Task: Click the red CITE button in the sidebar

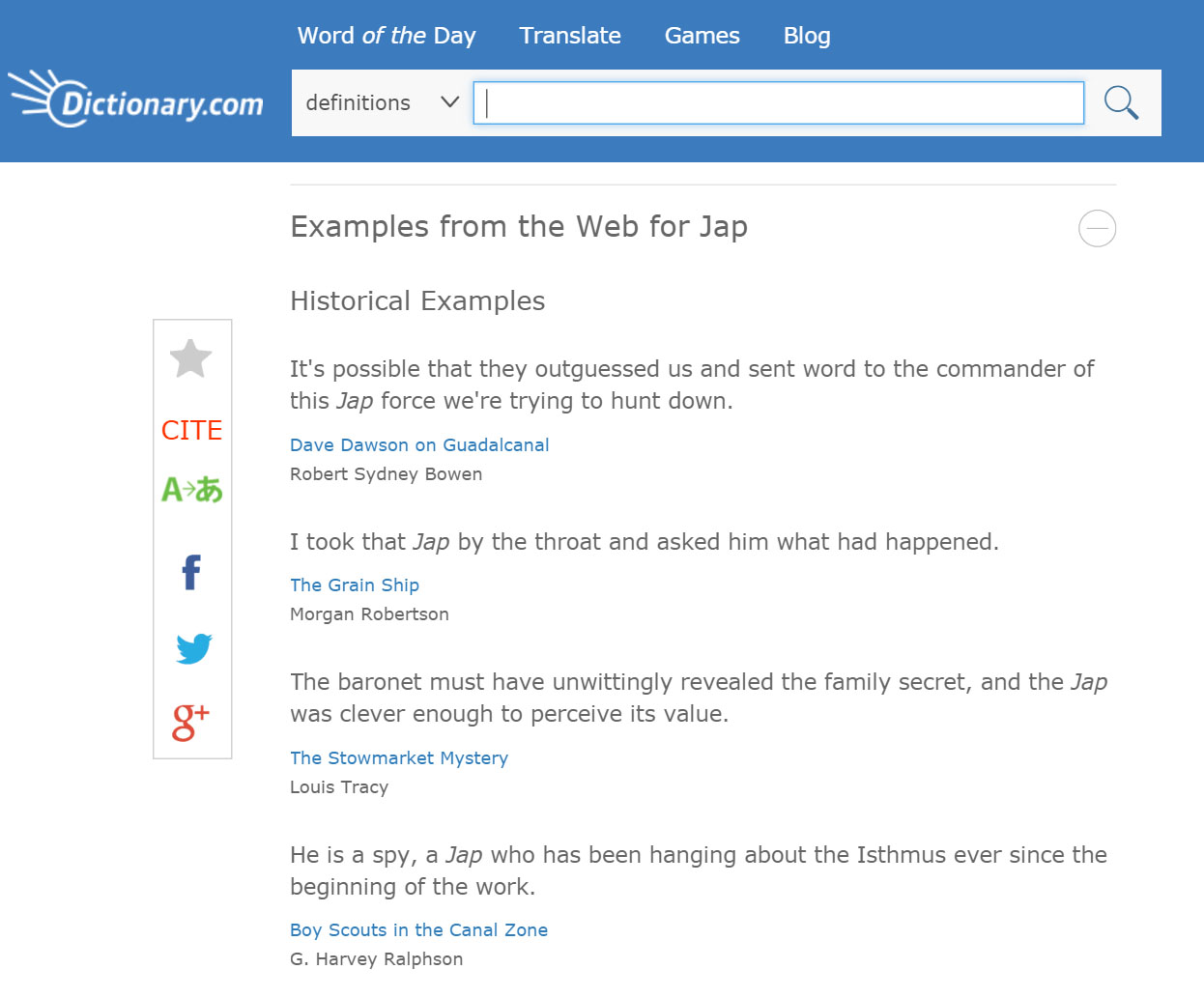Action: pyautogui.click(x=191, y=430)
